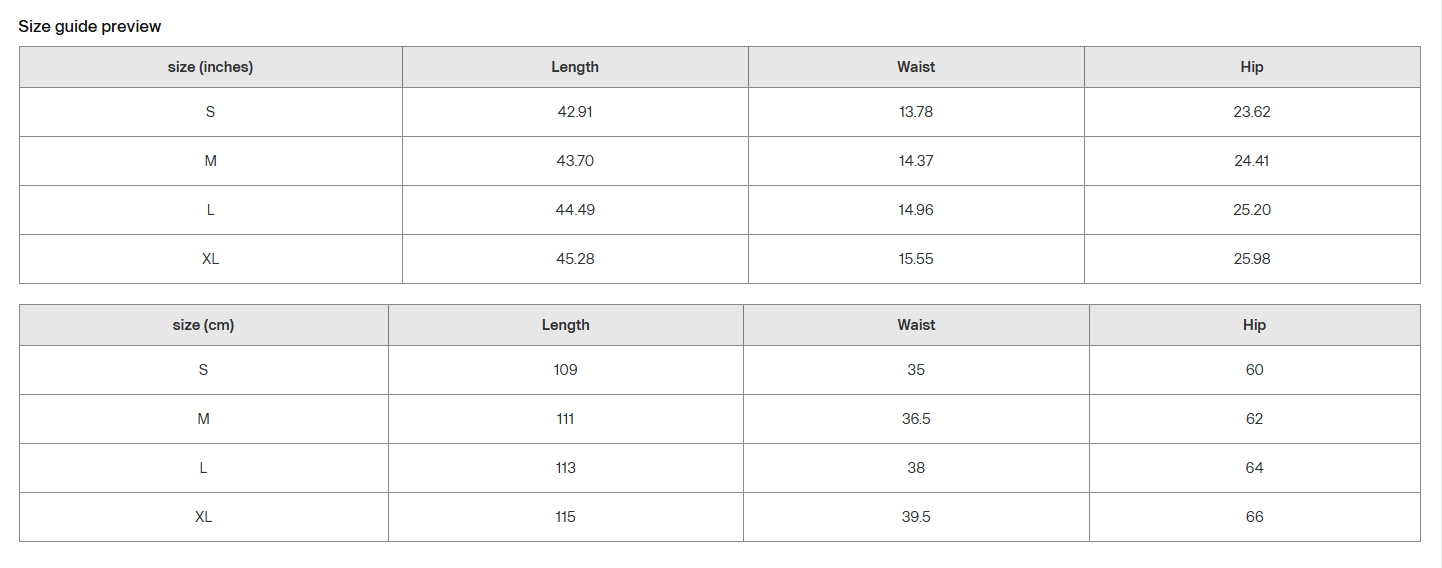Viewport: 1442px width, 568px height.
Task: Select the 14.37 waist cell
Action: pyautogui.click(x=916, y=161)
